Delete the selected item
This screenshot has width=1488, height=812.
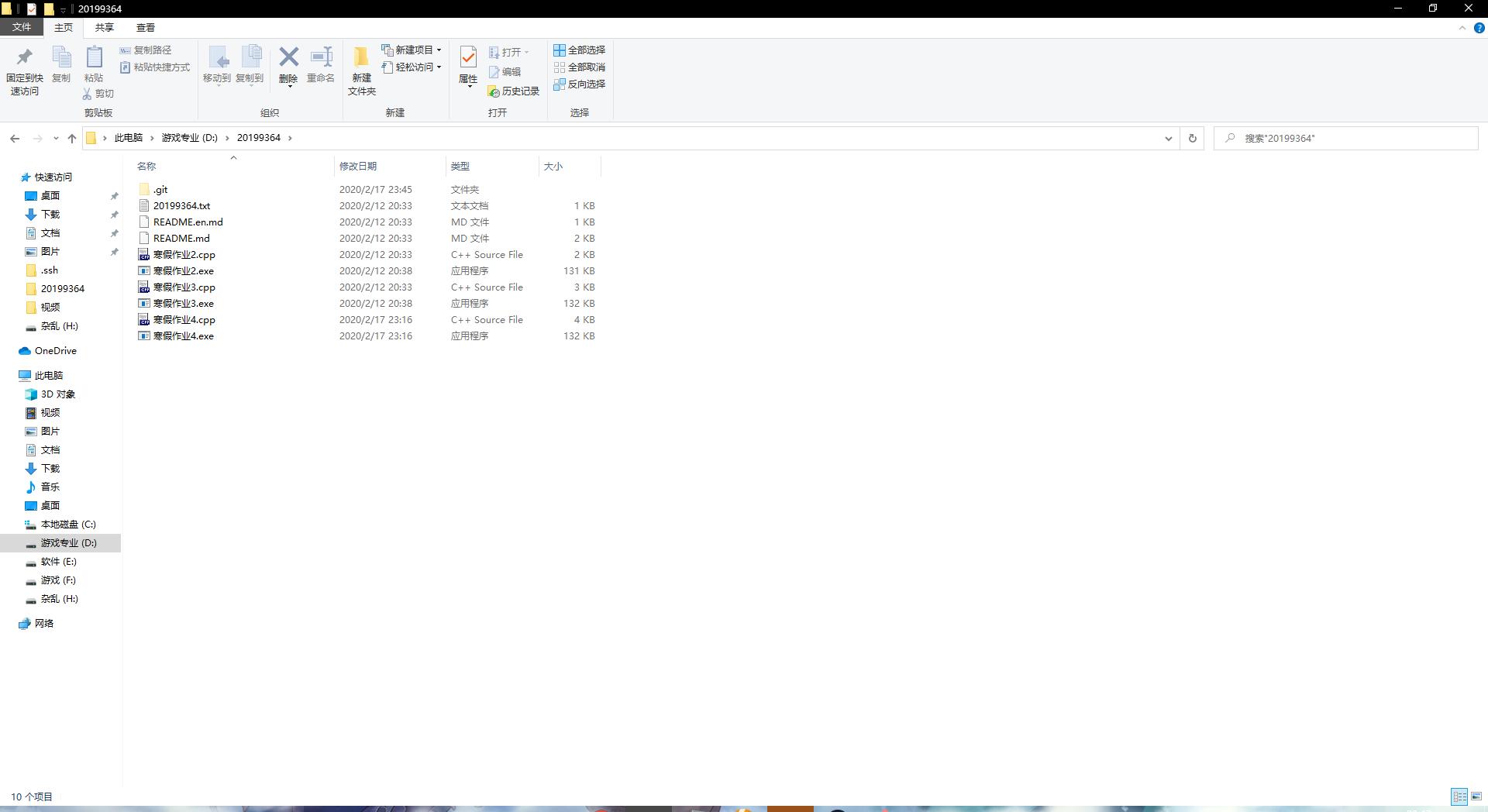click(x=288, y=66)
